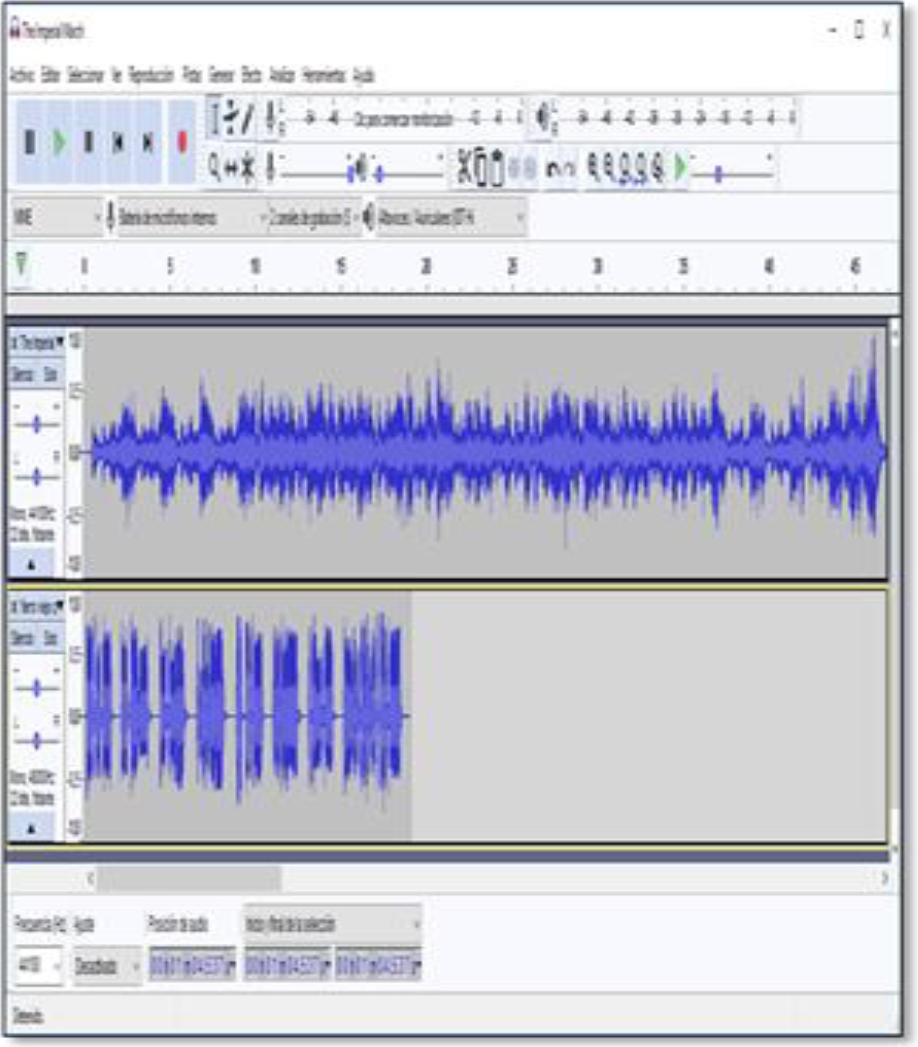Collapse the first track using arrow button
Image resolution: width=918 pixels, height=1047 pixels.
[32, 564]
